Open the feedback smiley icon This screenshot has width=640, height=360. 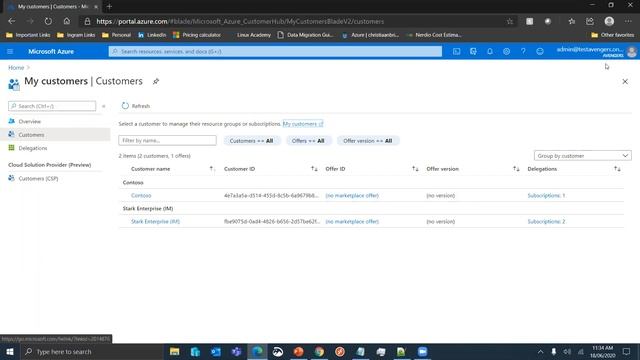click(x=540, y=51)
